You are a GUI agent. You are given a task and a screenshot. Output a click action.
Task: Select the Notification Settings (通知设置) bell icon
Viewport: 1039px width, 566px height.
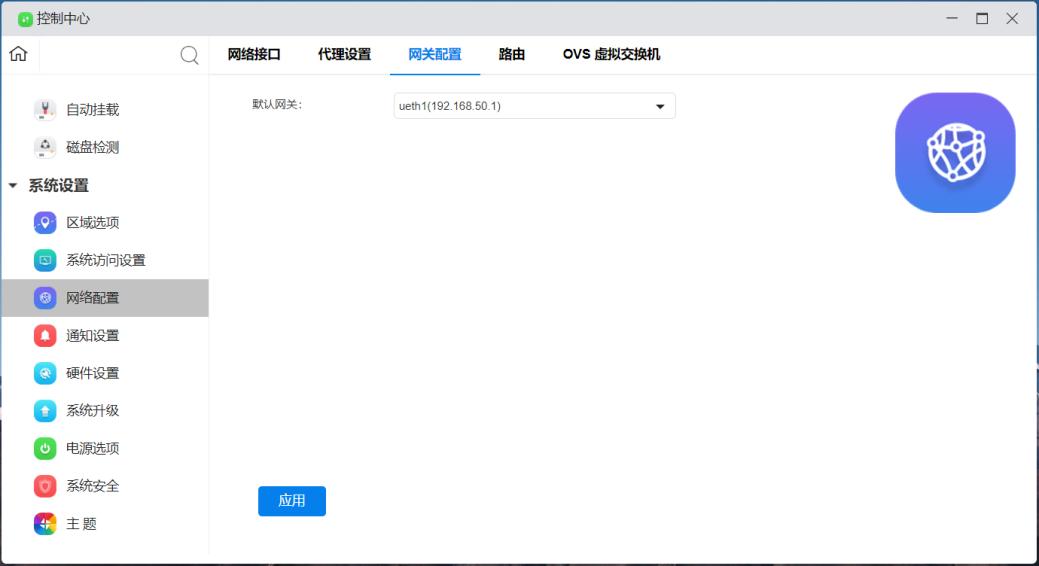tap(45, 335)
